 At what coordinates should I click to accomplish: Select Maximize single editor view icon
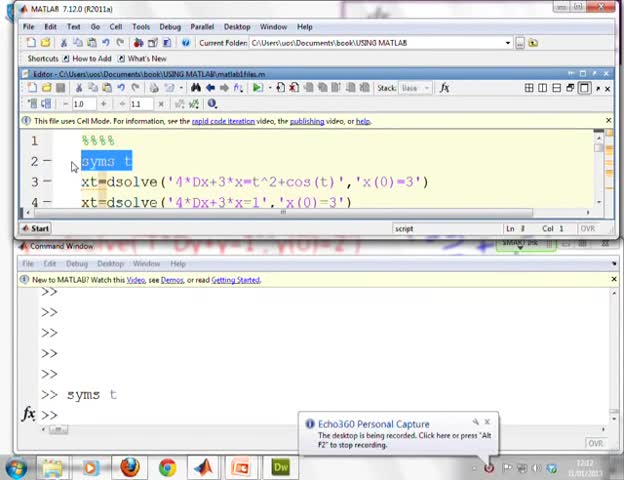pyautogui.click(x=584, y=88)
